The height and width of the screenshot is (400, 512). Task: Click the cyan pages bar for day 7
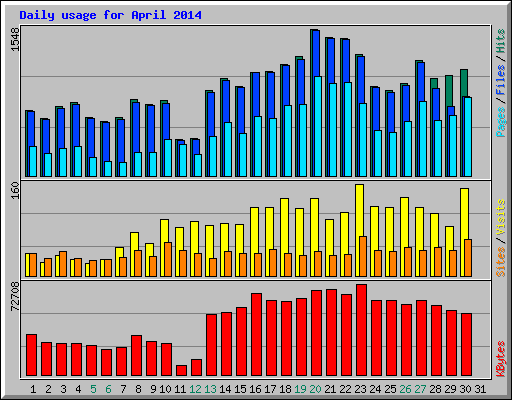click(123, 169)
